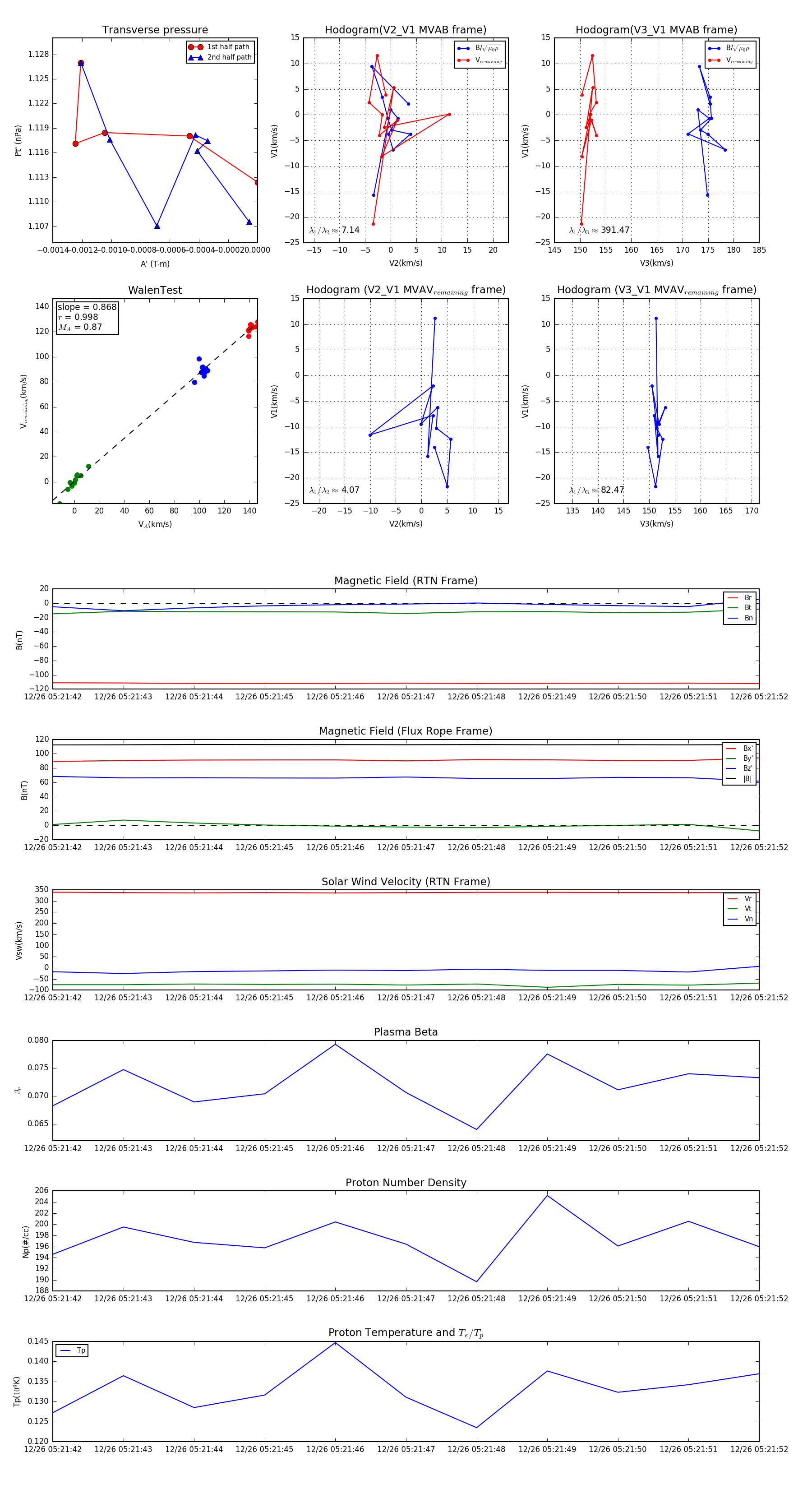The image size is (812, 1489).
Task: Select the Transverse pressure plot title
Action: coord(155,30)
